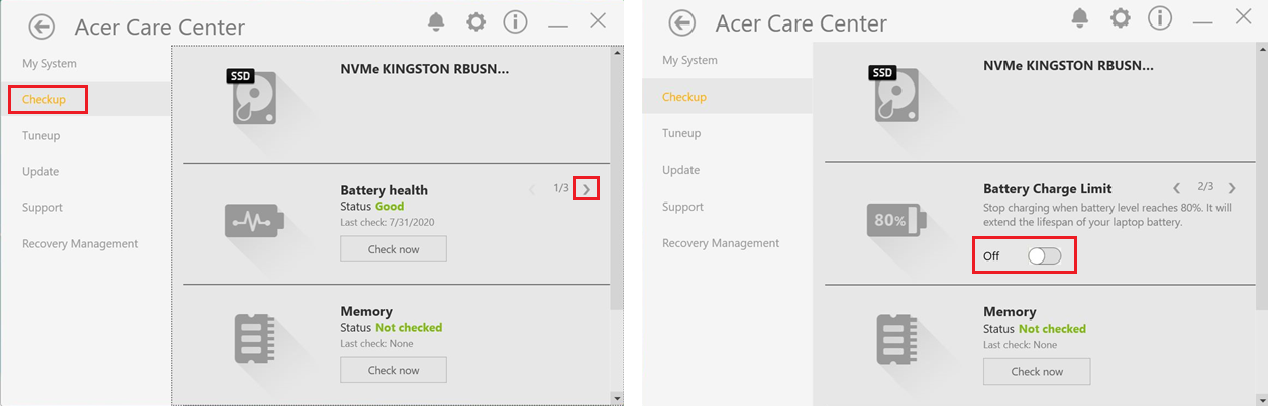The height and width of the screenshot is (406, 1268).
Task: Open Tuneup in left window sidebar
Action: coord(41,135)
